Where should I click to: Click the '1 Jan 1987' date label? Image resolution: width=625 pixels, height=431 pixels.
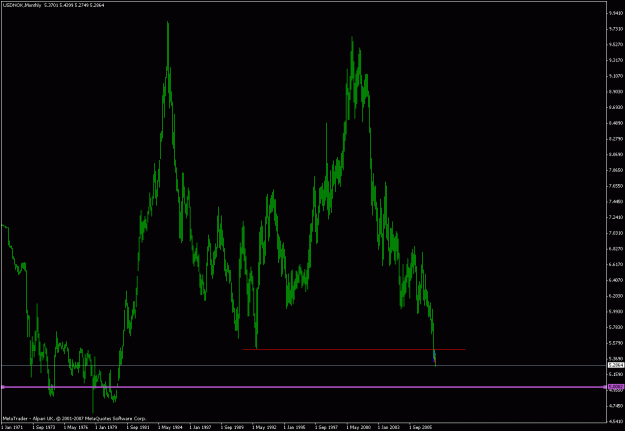pyautogui.click(x=200, y=427)
